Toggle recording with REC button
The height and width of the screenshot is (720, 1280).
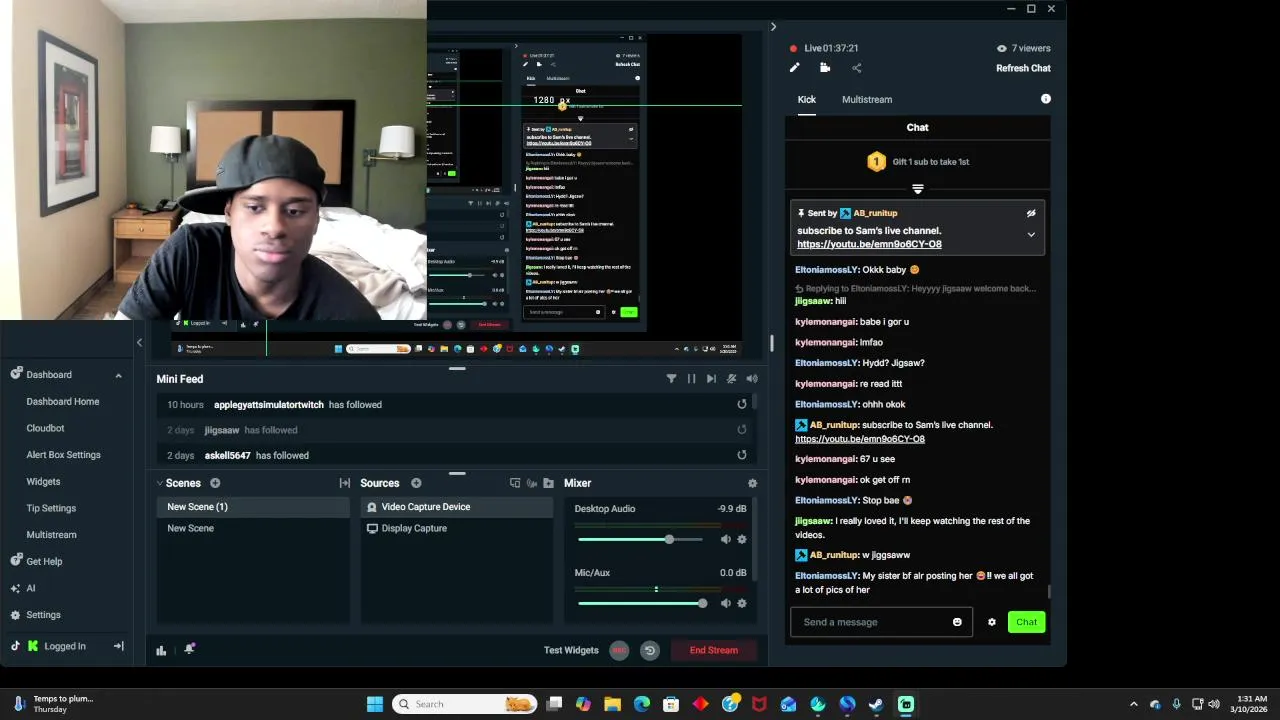click(619, 650)
